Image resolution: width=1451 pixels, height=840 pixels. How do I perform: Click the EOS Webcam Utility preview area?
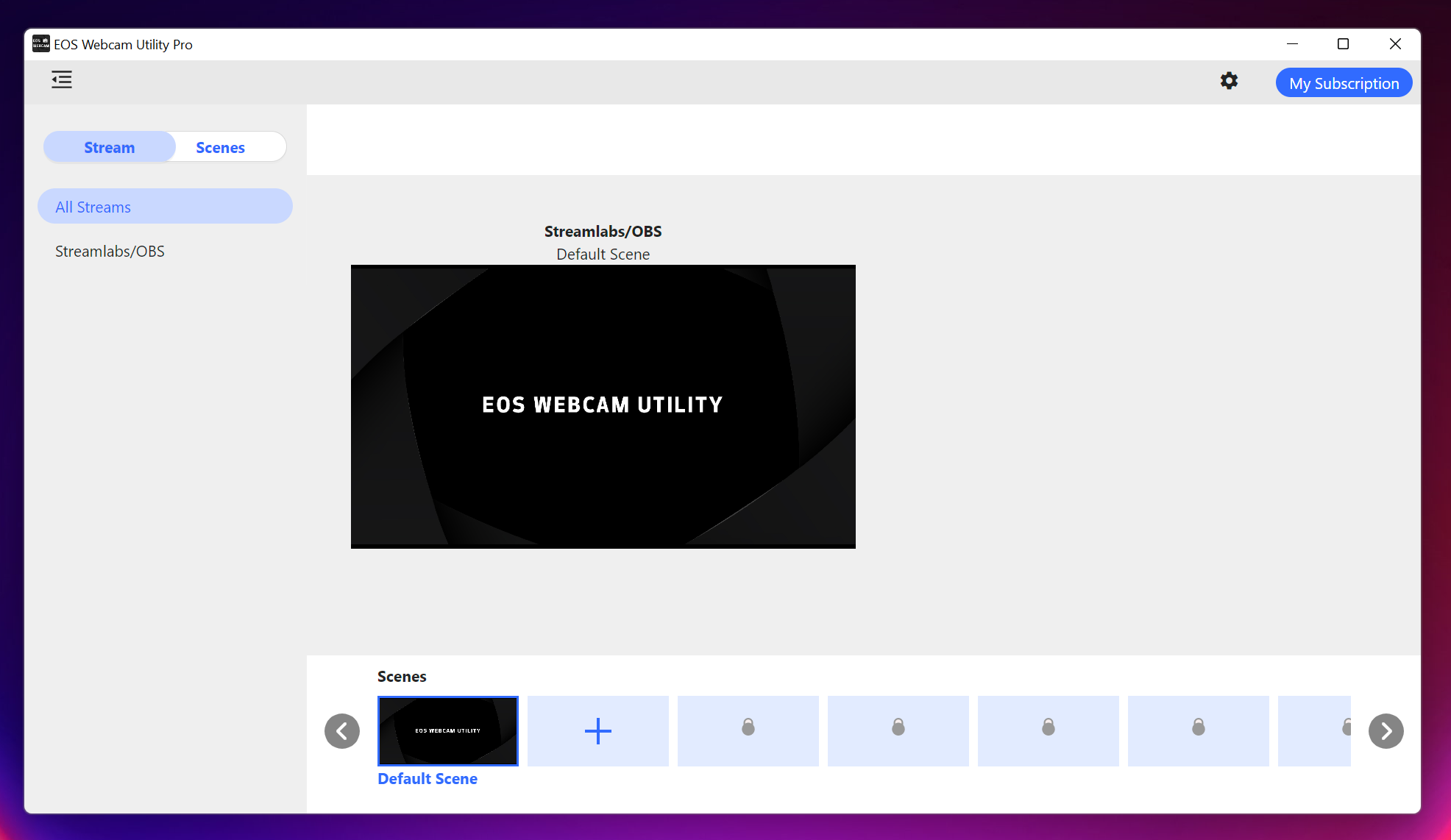[x=603, y=406]
